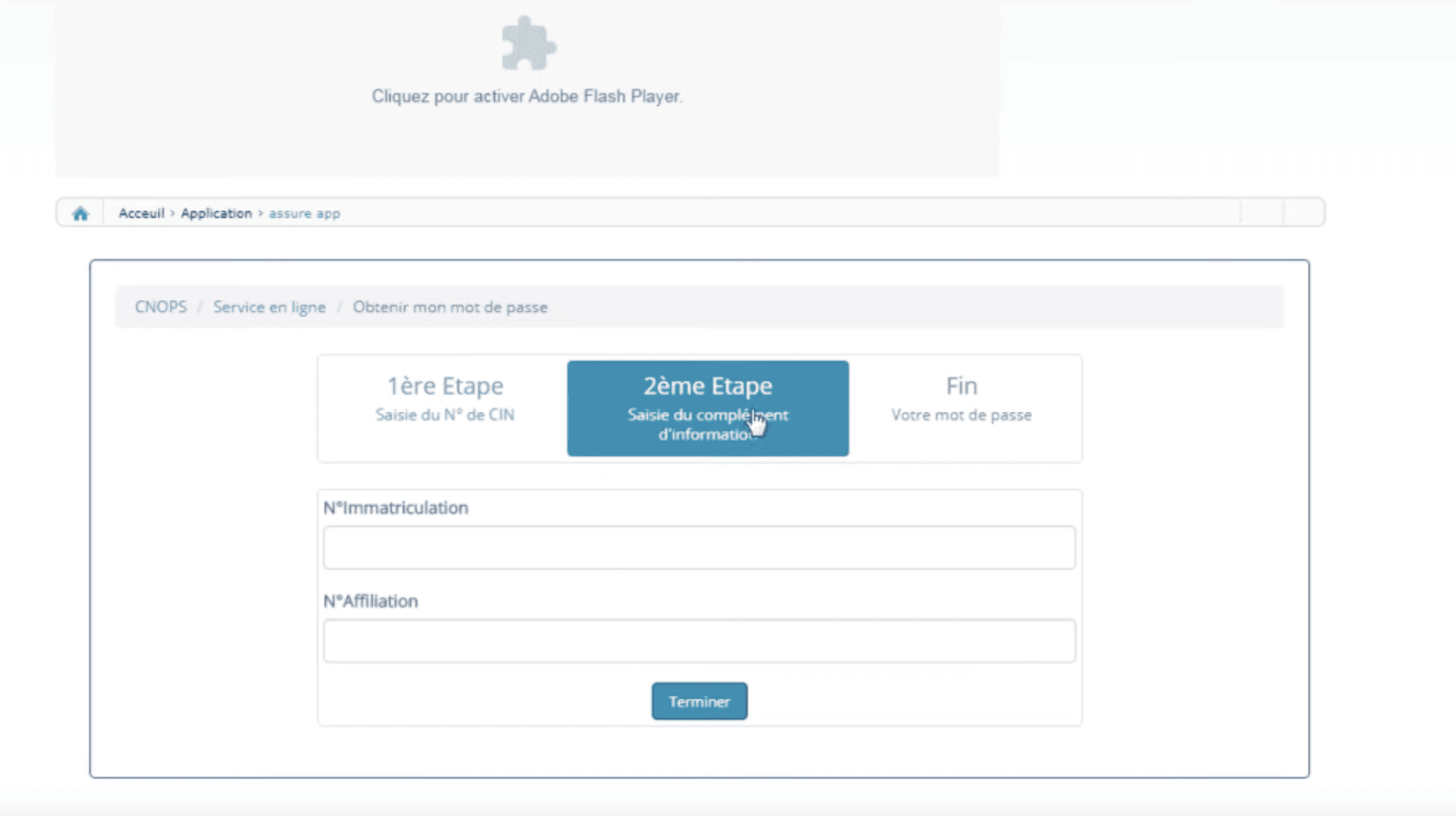Click the N°Affiliation field label
The image size is (1456, 816).
(x=370, y=601)
